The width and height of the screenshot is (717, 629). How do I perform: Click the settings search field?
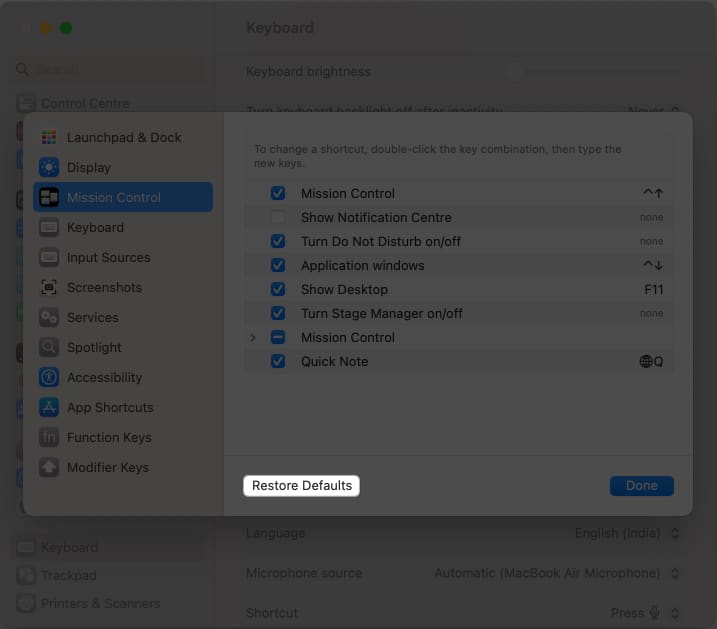110,69
